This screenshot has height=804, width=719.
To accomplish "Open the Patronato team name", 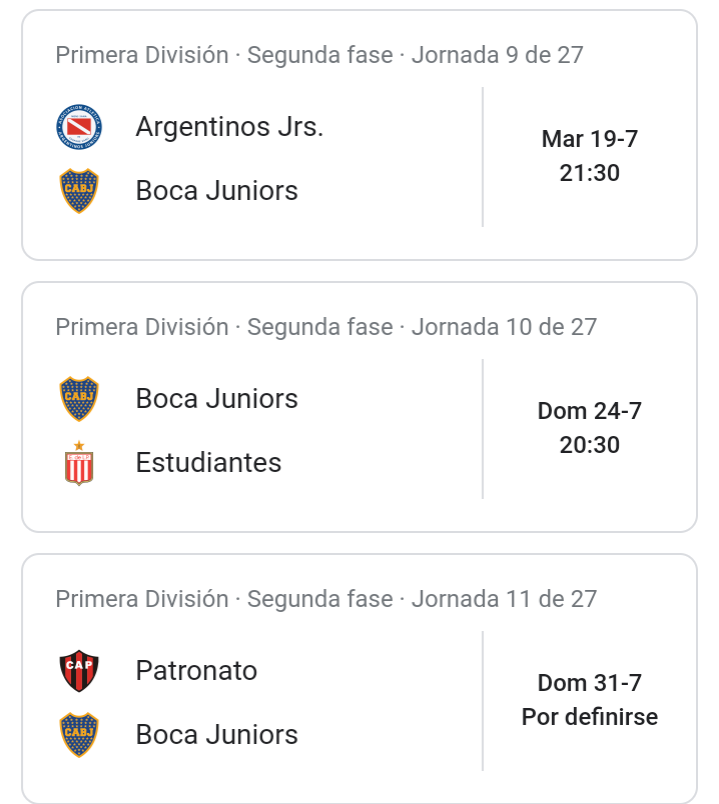I will (196, 671).
